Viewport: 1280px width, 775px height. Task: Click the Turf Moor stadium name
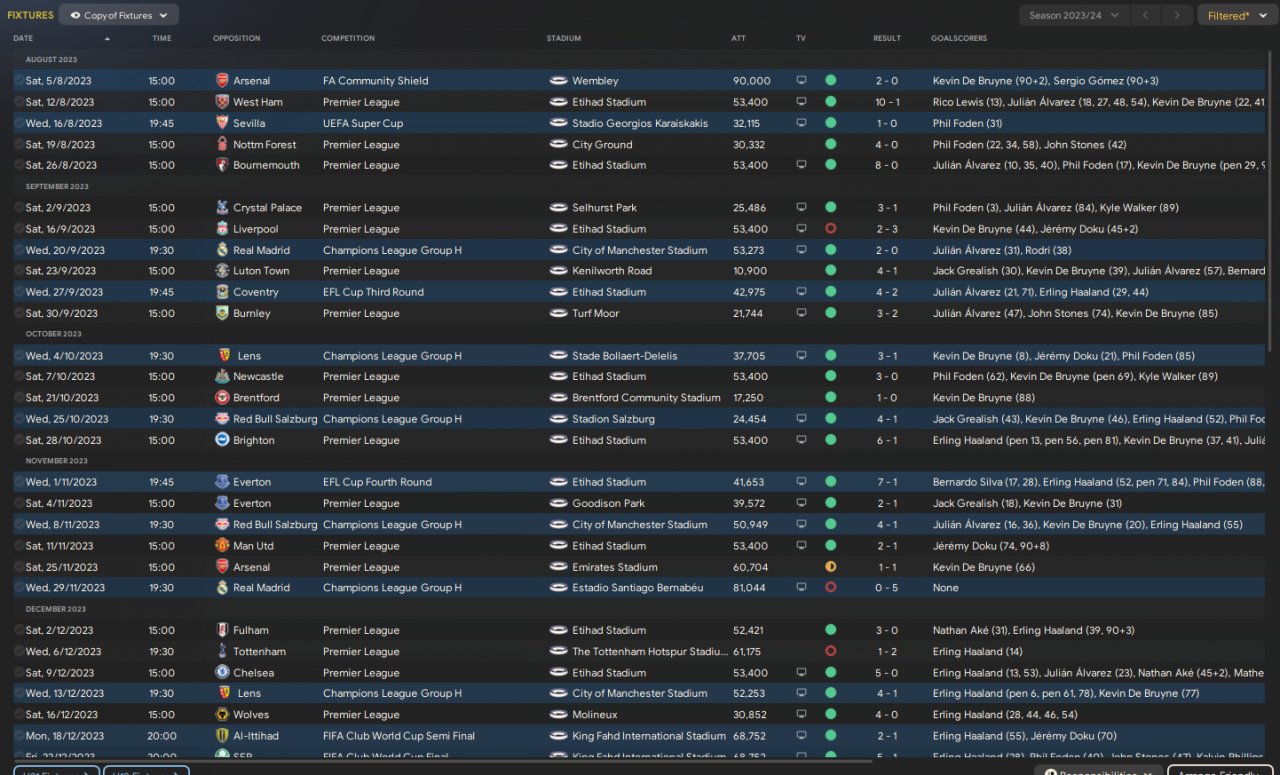(596, 313)
